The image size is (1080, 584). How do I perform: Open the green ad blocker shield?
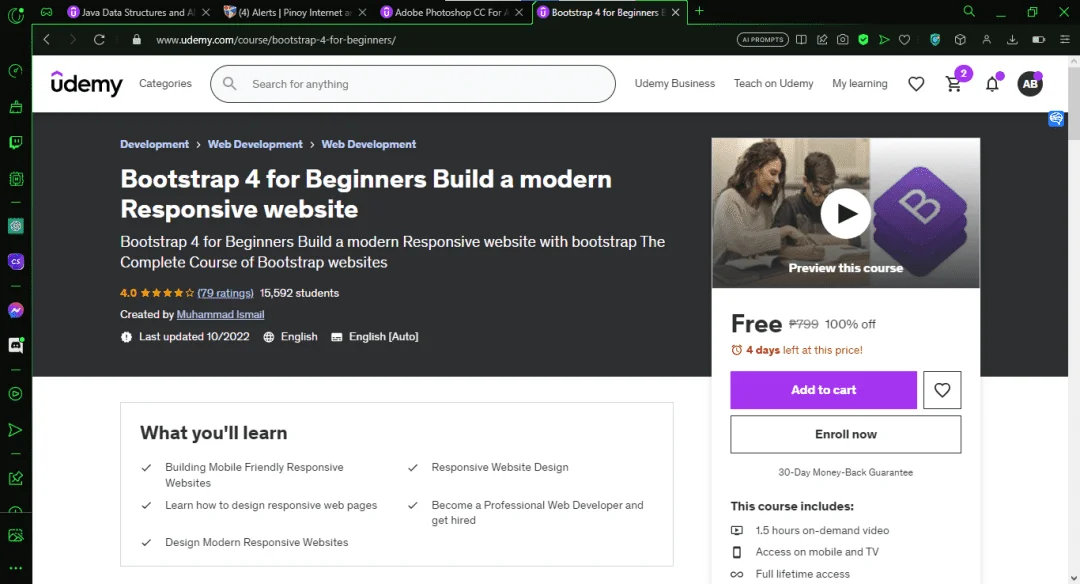(x=863, y=39)
